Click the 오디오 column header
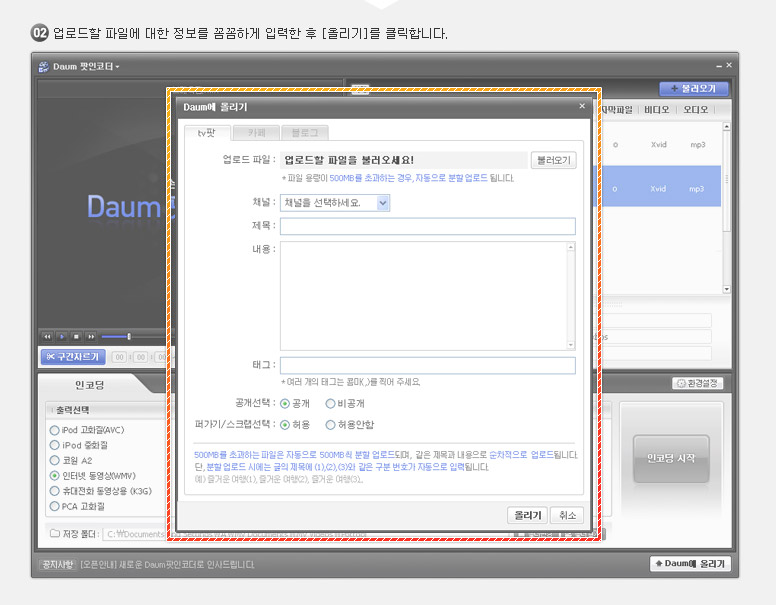Image resolution: width=776 pixels, height=605 pixels. pyautogui.click(x=695, y=109)
